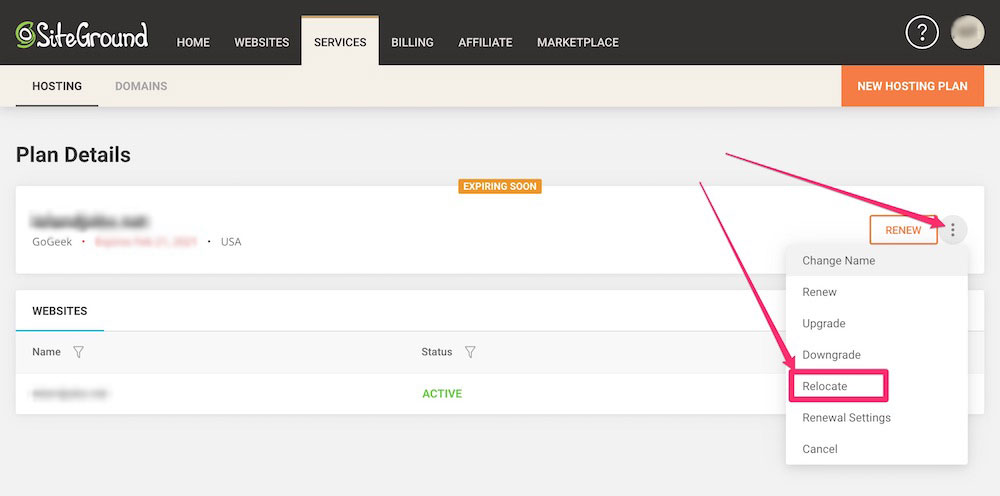Filter websites by Name funnel icon

[x=78, y=352]
